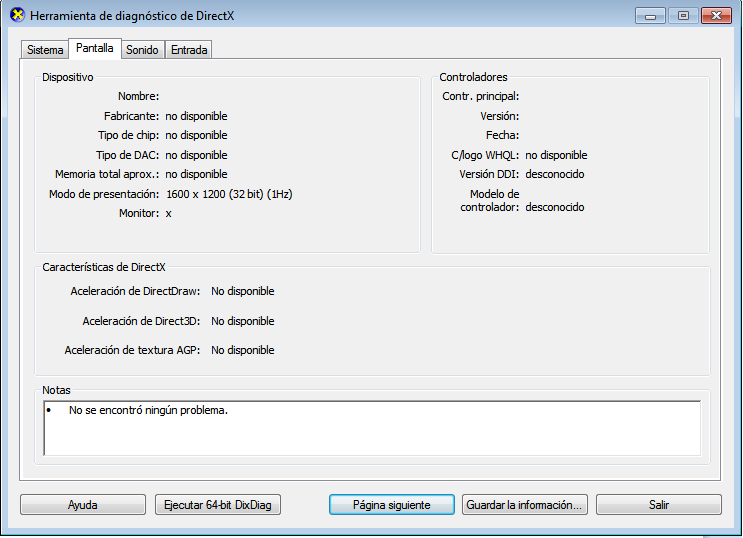The image size is (743, 538).
Task: Click the Ayuda button
Action: point(82,505)
